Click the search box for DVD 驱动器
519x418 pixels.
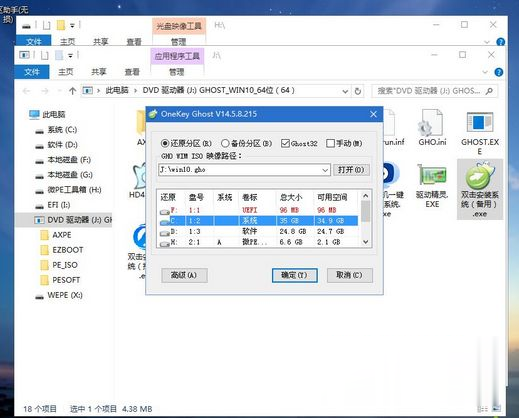(434, 91)
